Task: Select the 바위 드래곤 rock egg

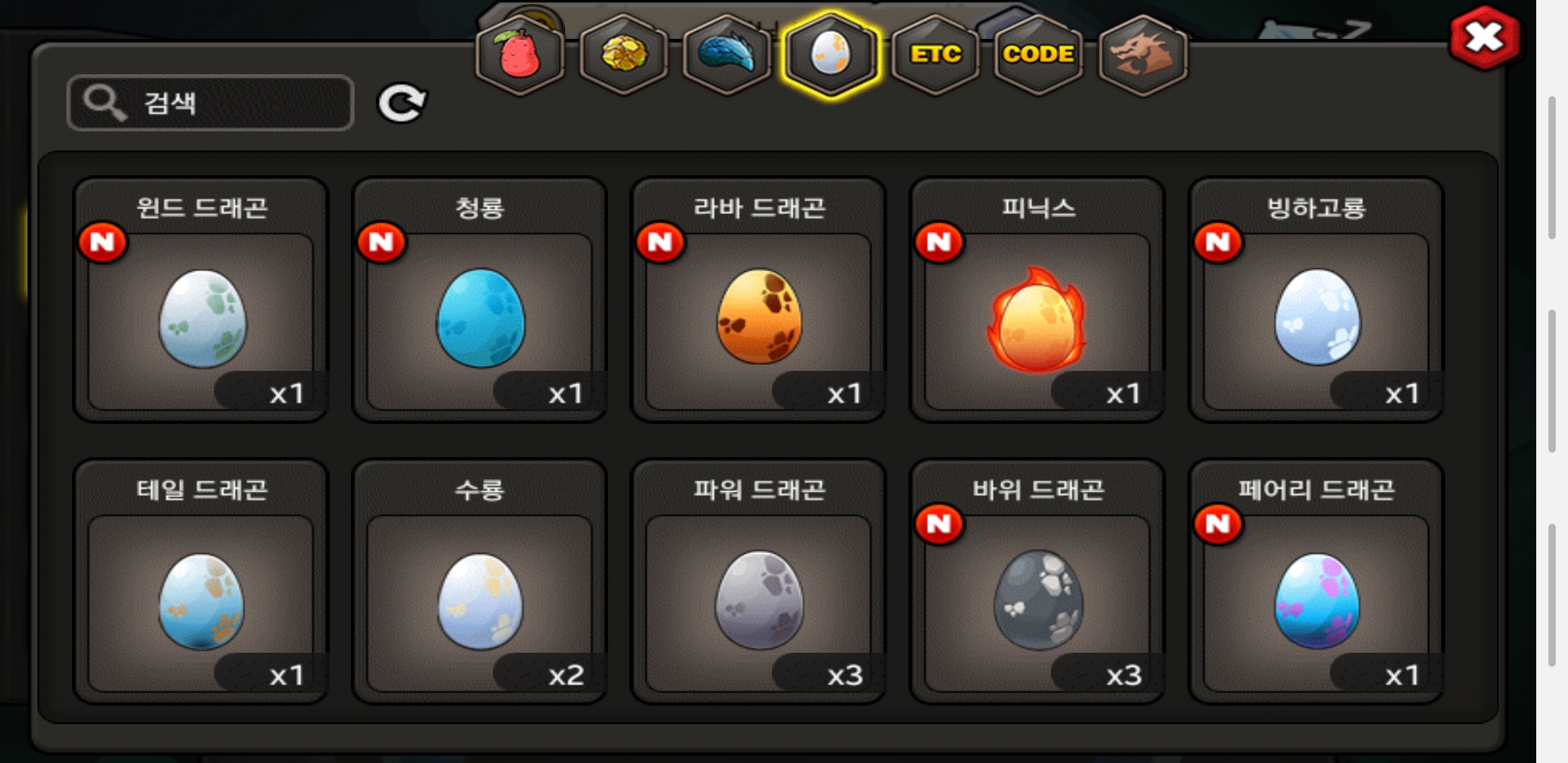Action: (x=1038, y=581)
